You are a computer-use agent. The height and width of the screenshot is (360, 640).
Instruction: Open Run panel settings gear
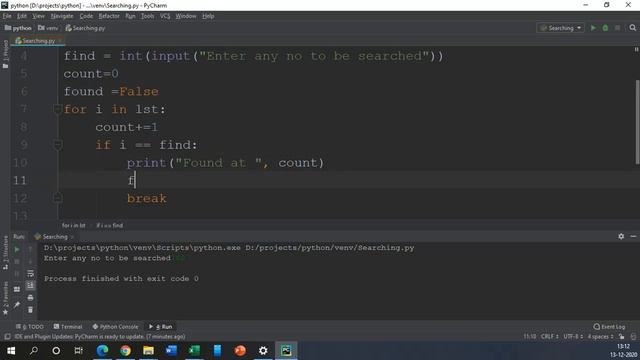point(621,236)
